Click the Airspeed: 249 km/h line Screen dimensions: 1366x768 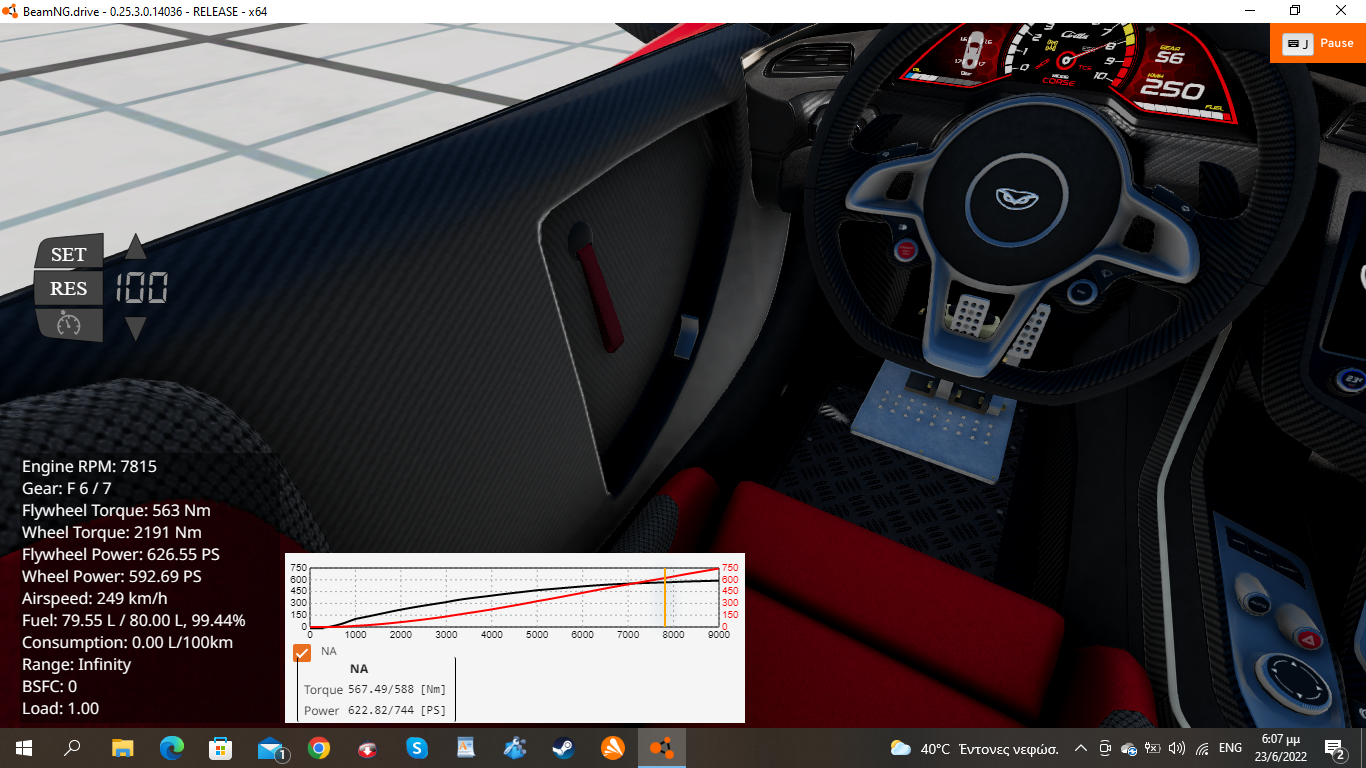point(95,598)
